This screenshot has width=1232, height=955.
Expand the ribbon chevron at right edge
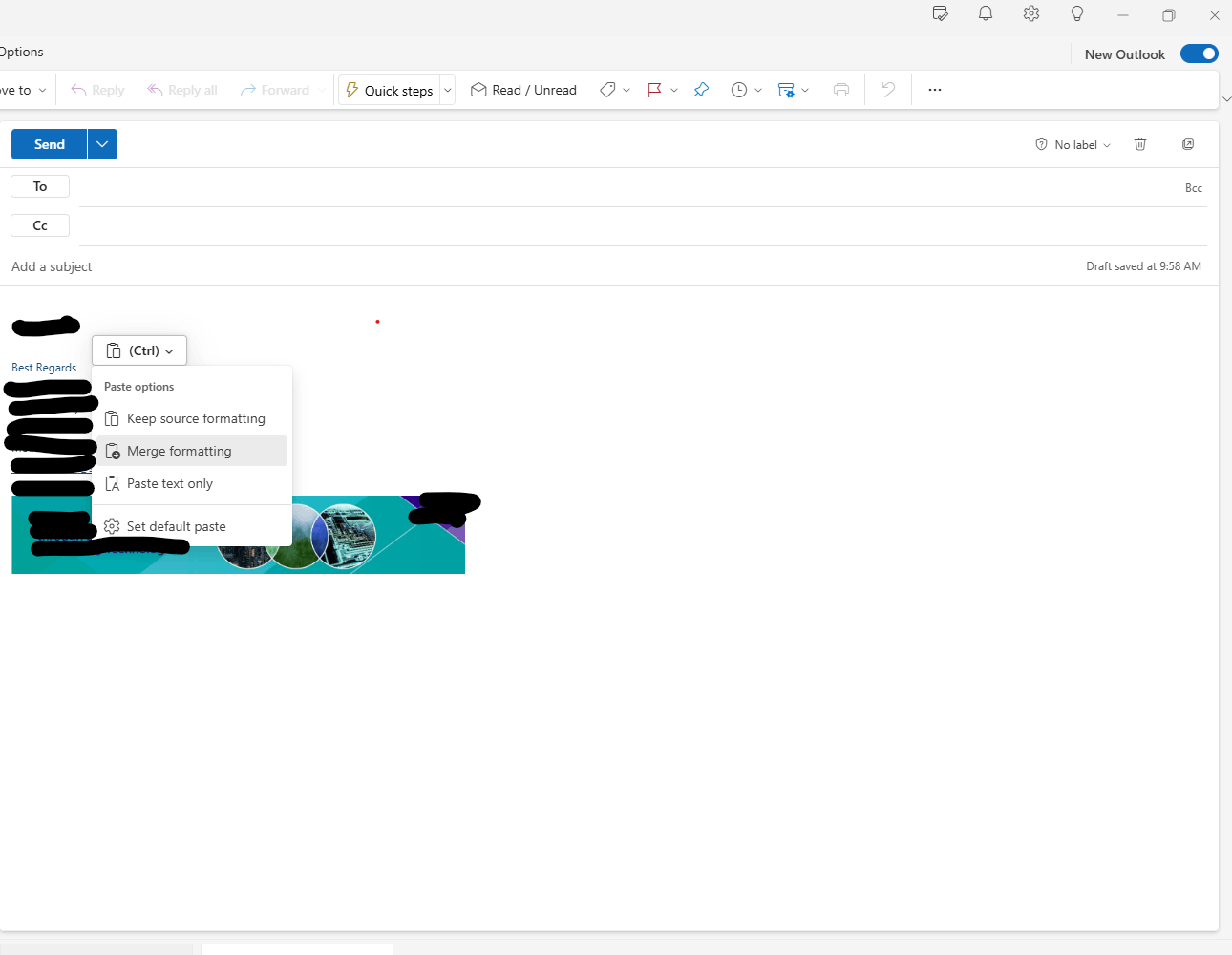[x=1226, y=98]
